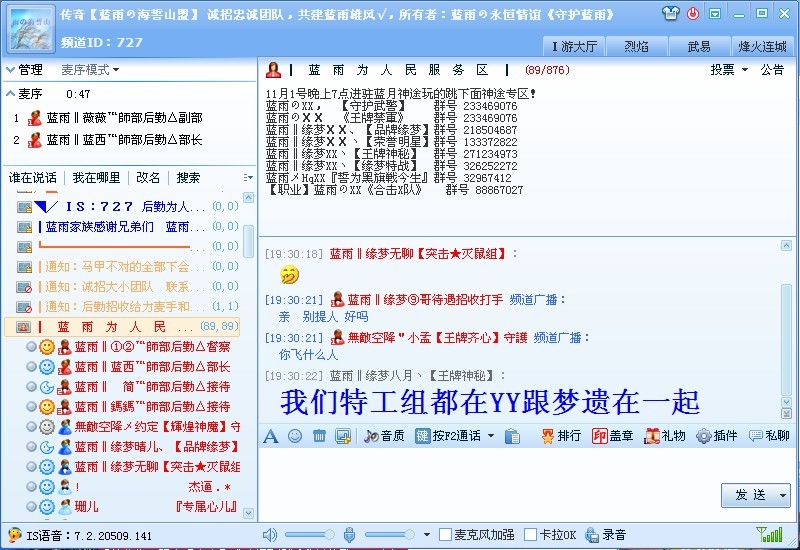Adjust the microphone volume slider
The height and width of the screenshot is (550, 800).
point(389,535)
